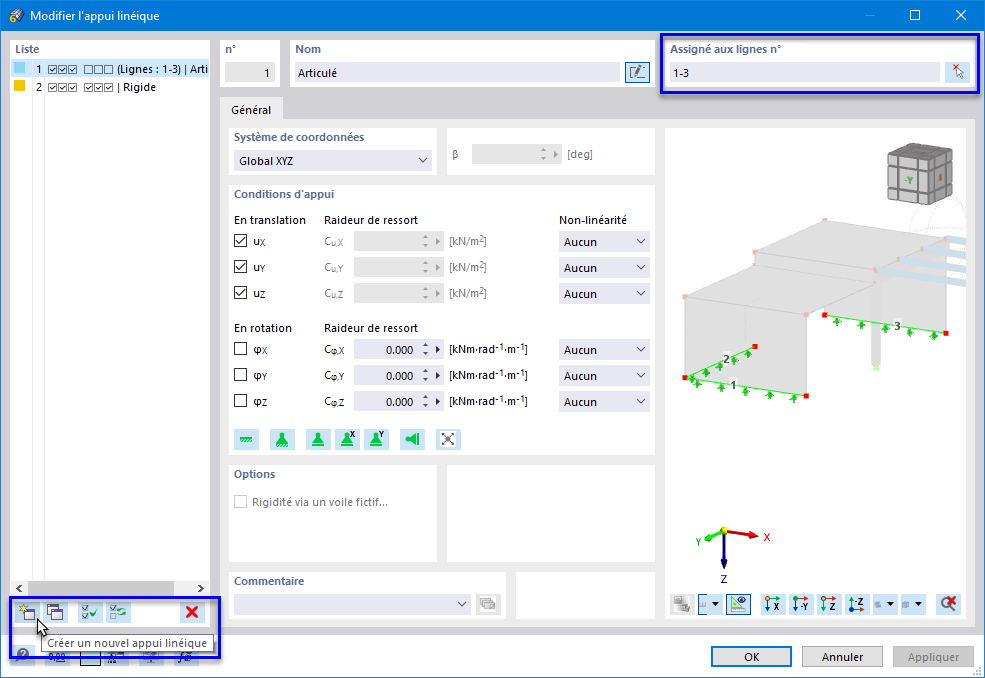Screen dimensions: 985x678
Task: Set the preview to view in X direction
Action: point(773,604)
